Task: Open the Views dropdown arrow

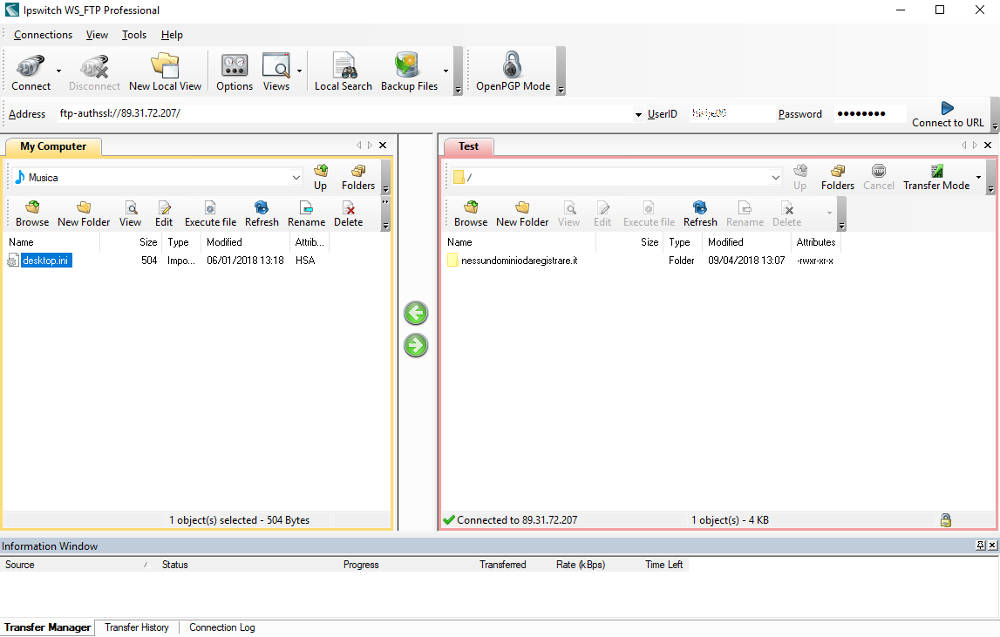Action: 299,71
